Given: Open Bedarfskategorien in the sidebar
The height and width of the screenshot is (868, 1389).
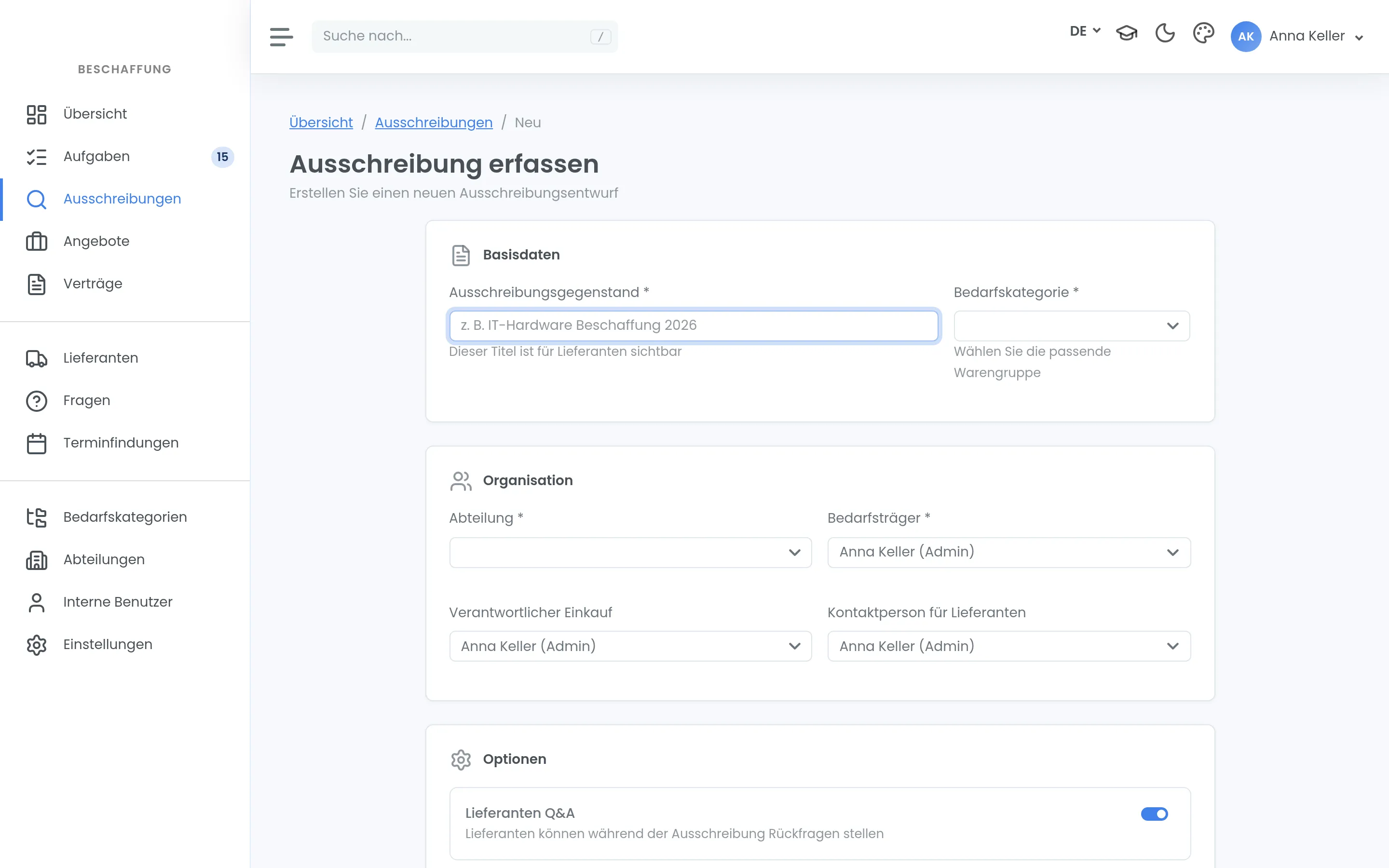Looking at the screenshot, I should point(125,517).
